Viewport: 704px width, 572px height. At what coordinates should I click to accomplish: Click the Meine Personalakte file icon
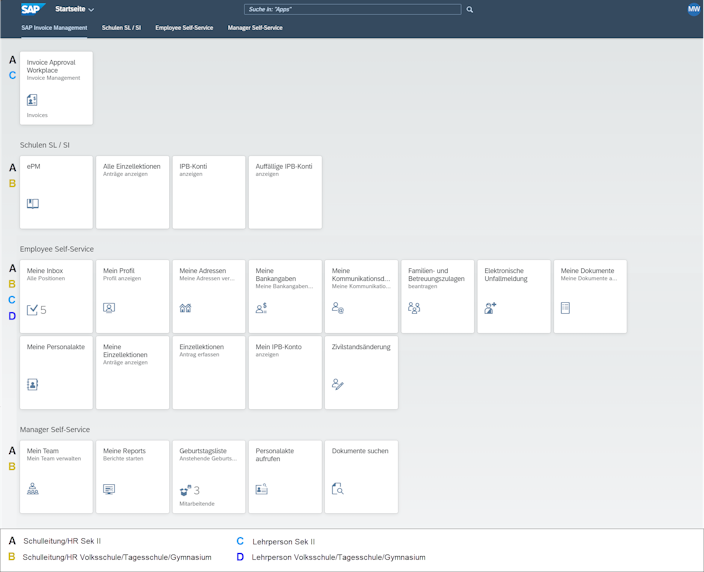click(x=32, y=384)
